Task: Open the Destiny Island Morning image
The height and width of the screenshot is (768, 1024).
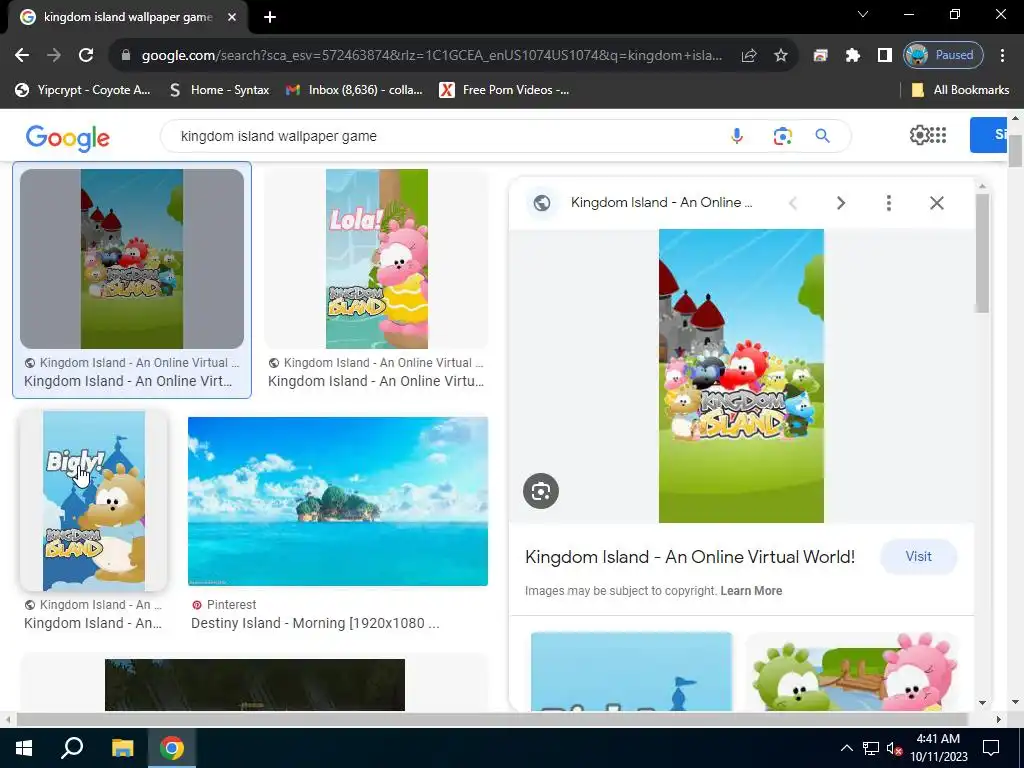Action: pyautogui.click(x=338, y=501)
